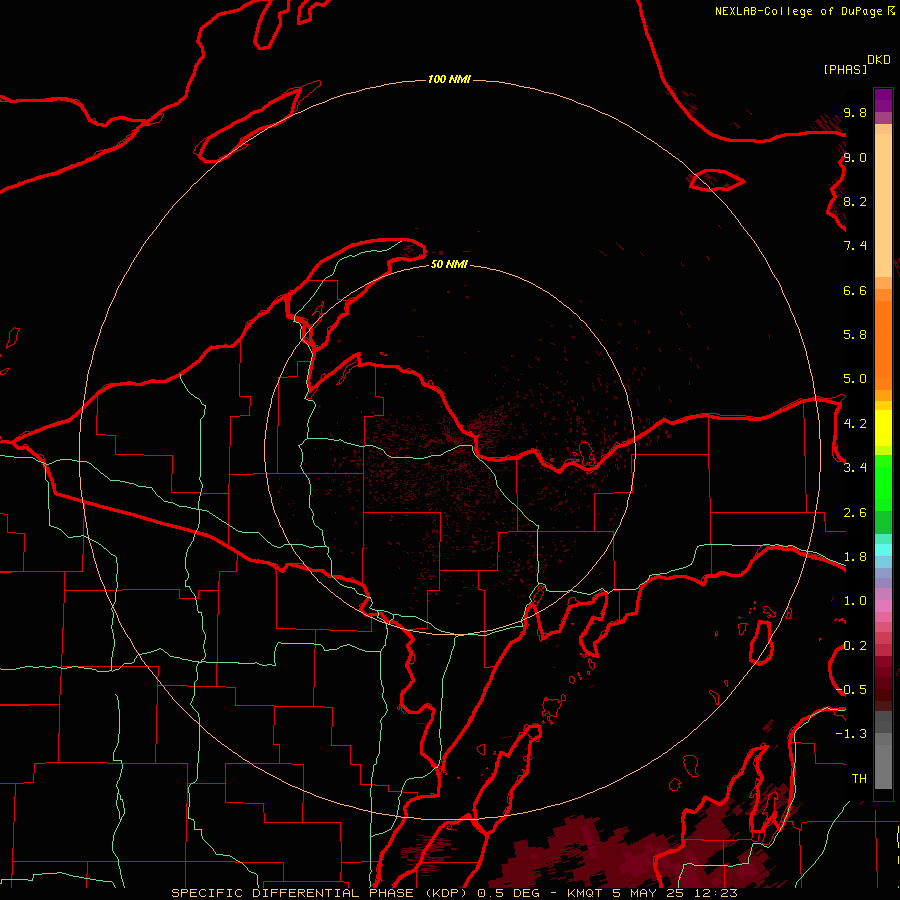This screenshot has width=900, height=900.
Task: Click the 3.4 value on the color scale
Action: point(855,468)
